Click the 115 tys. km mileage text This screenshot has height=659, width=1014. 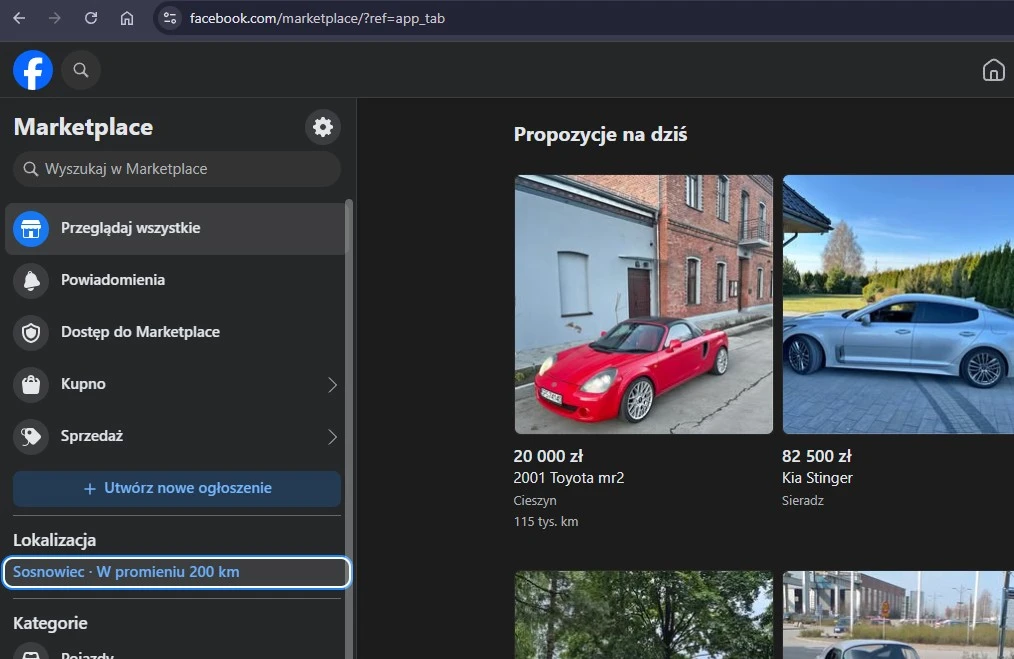point(546,521)
